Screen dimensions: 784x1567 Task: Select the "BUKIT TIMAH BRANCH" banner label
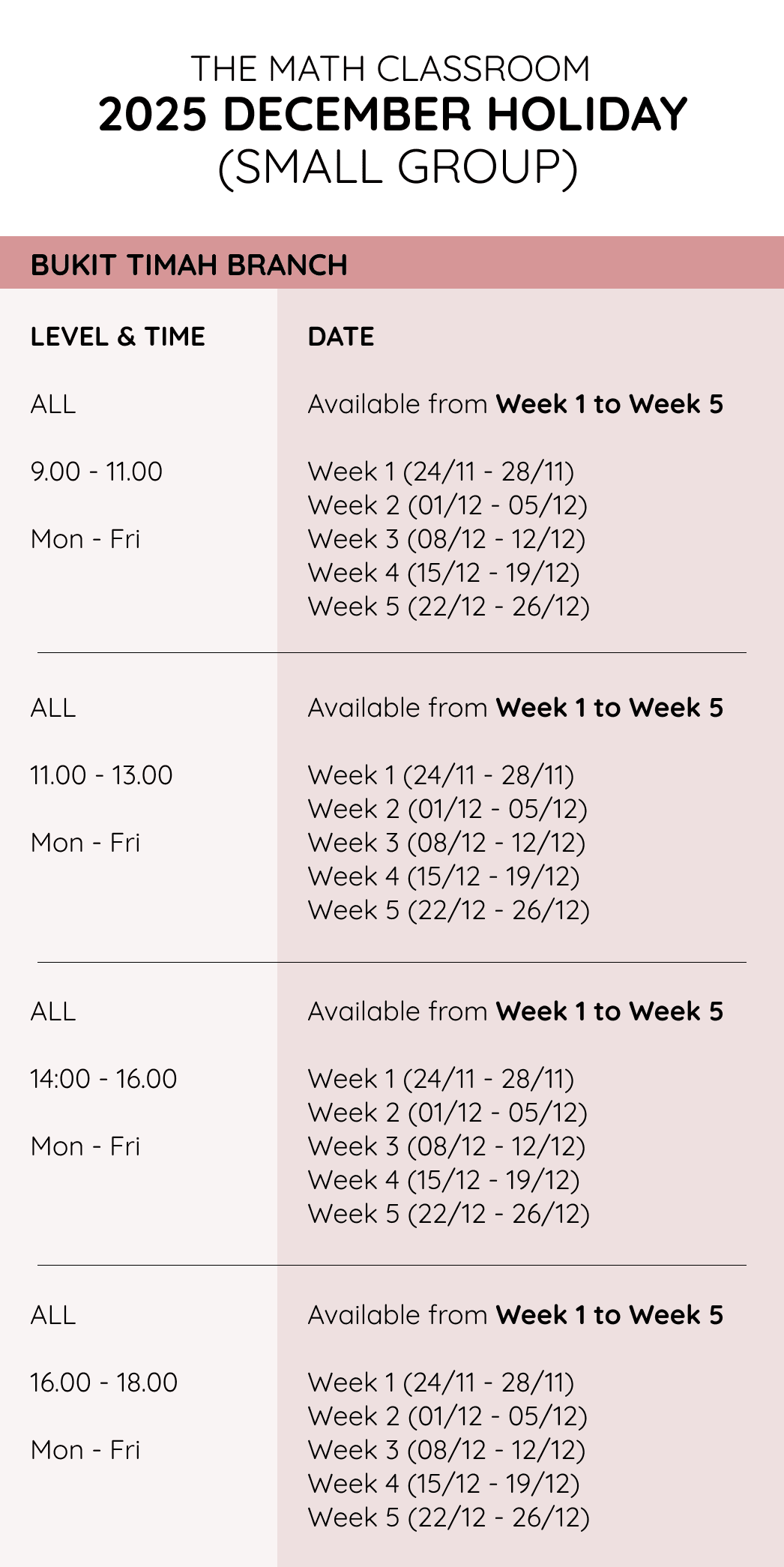click(x=189, y=265)
